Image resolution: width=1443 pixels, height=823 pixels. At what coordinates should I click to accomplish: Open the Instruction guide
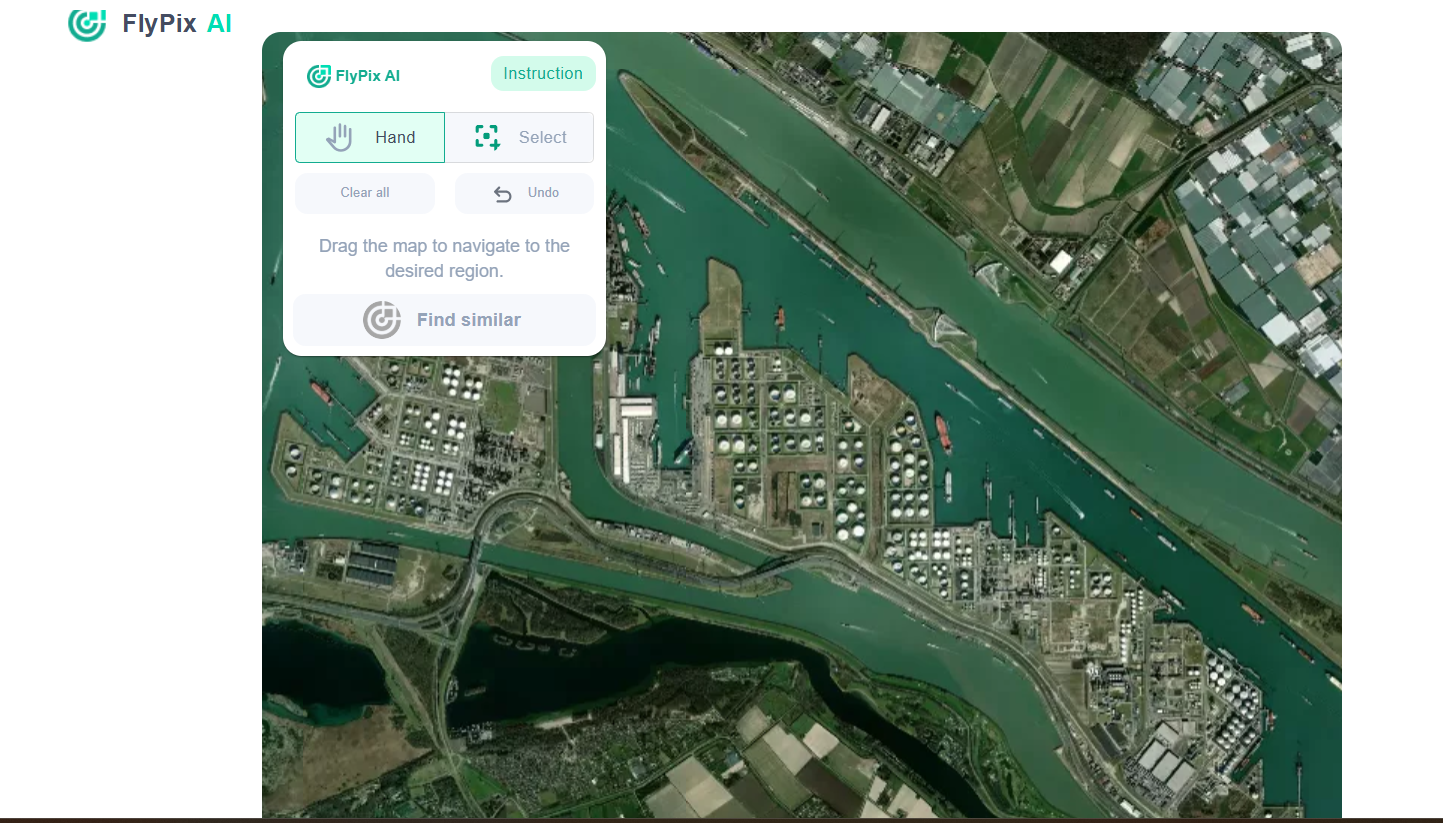pyautogui.click(x=543, y=74)
